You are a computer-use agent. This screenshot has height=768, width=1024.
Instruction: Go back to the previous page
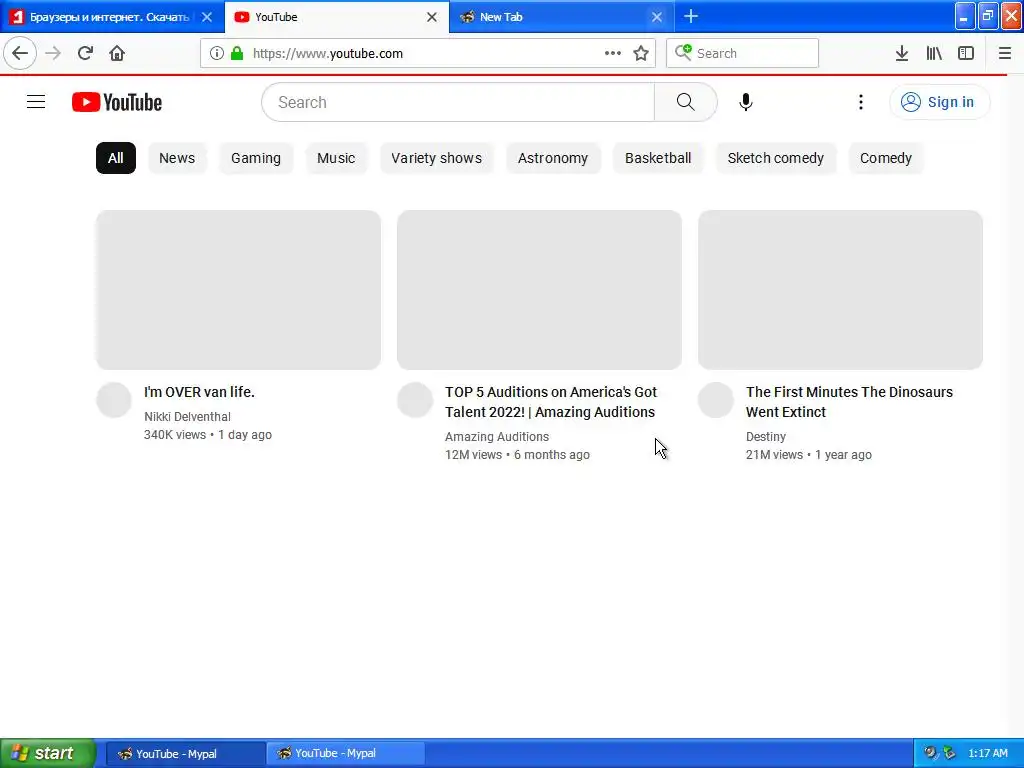point(20,53)
